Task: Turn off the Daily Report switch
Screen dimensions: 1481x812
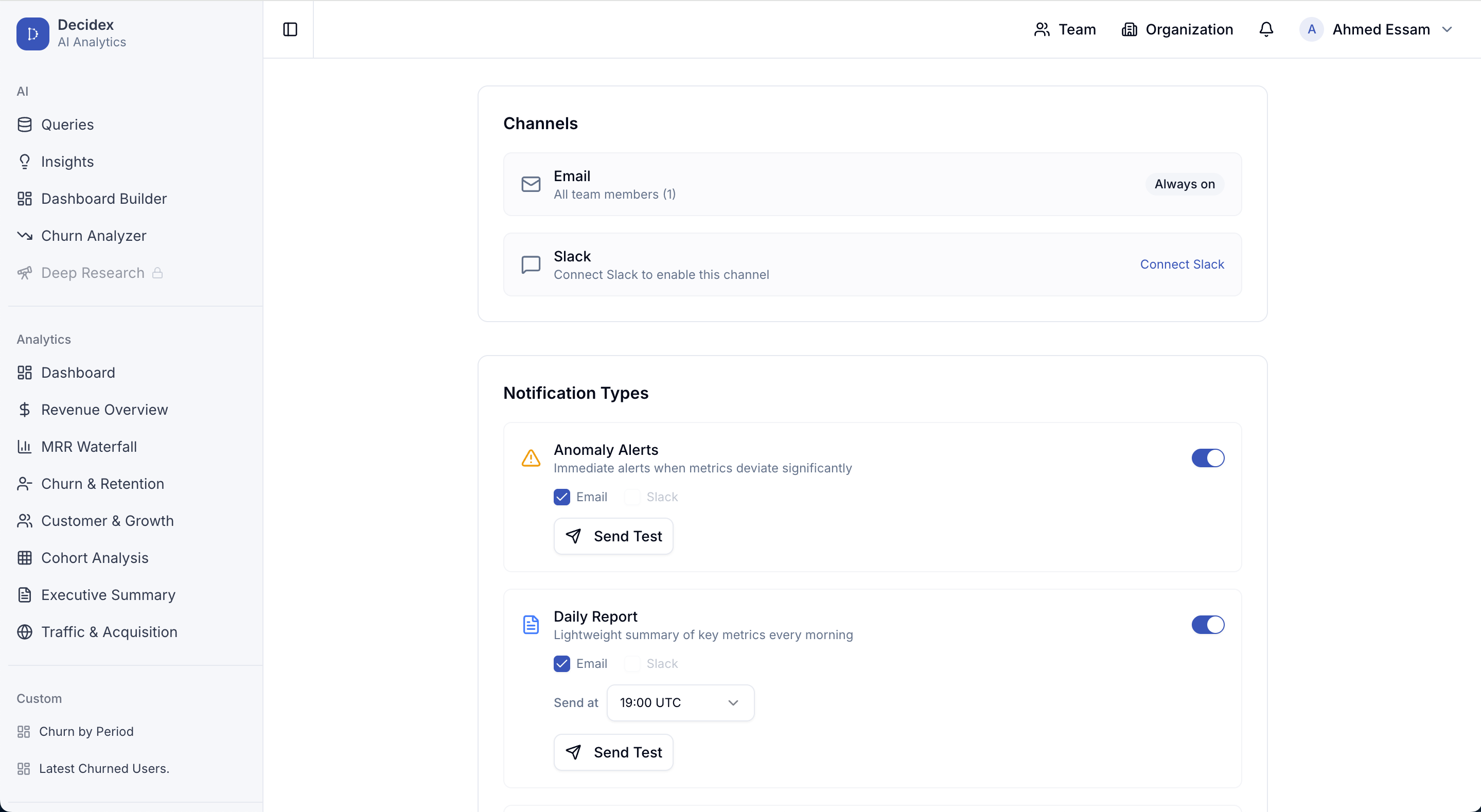Action: click(x=1207, y=625)
